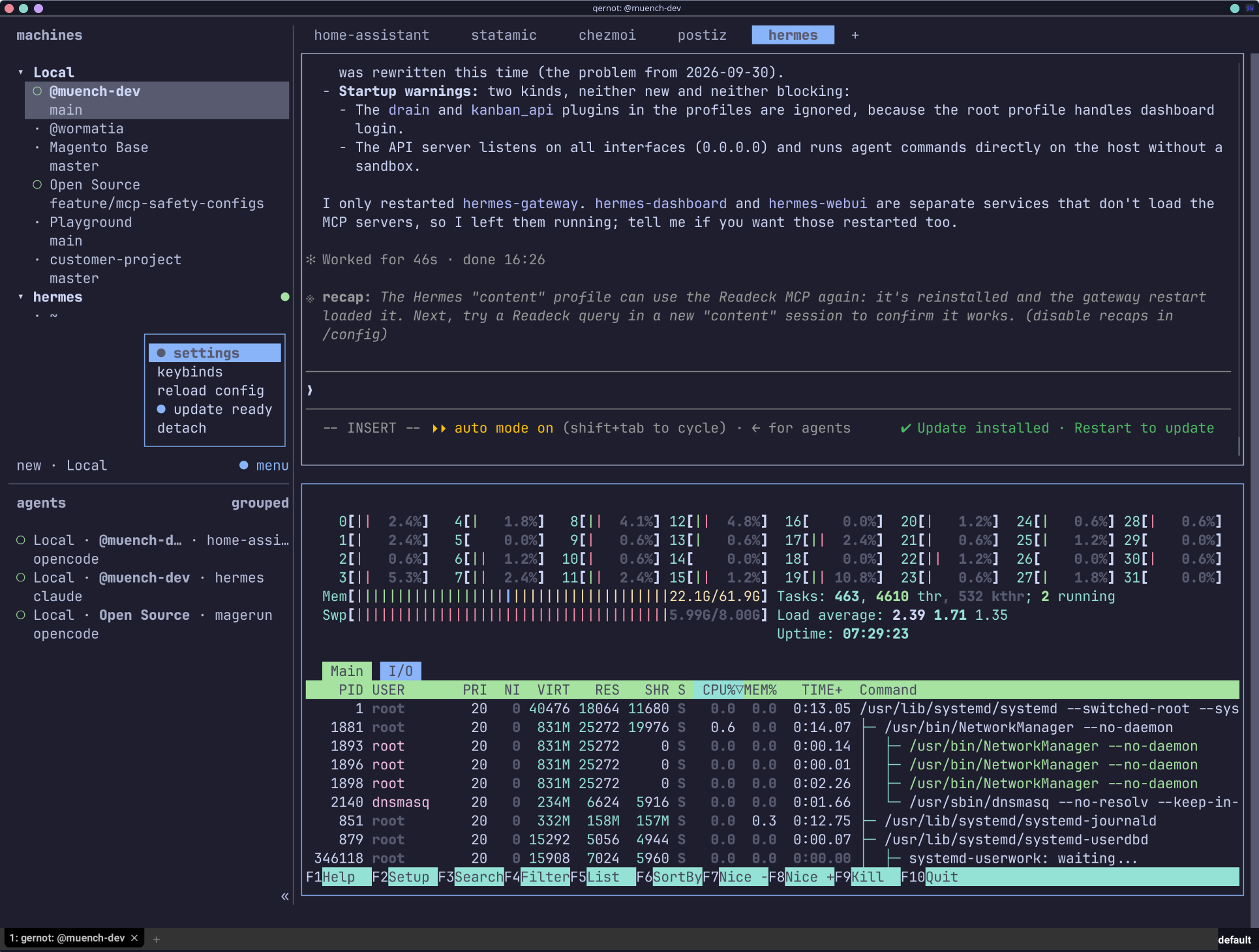This screenshot has height=952, width=1259.
Task: Click F3 Search in htop bar
Action: pyautogui.click(x=471, y=877)
